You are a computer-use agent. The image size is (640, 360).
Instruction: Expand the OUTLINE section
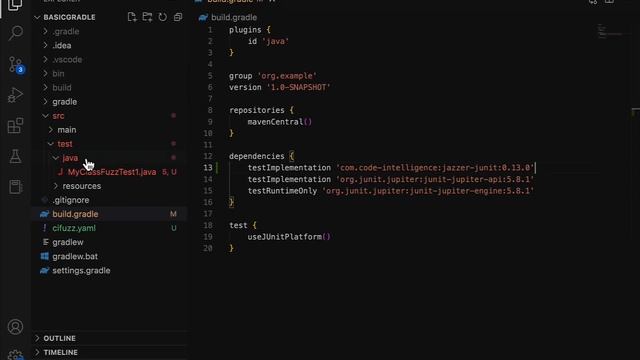pos(59,338)
